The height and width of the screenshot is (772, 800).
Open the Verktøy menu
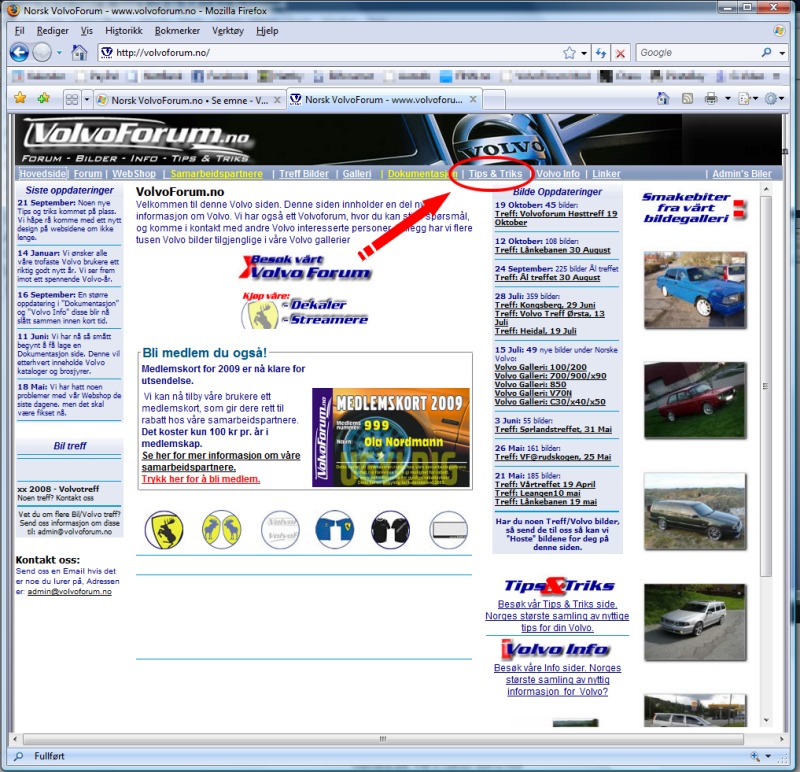[228, 31]
